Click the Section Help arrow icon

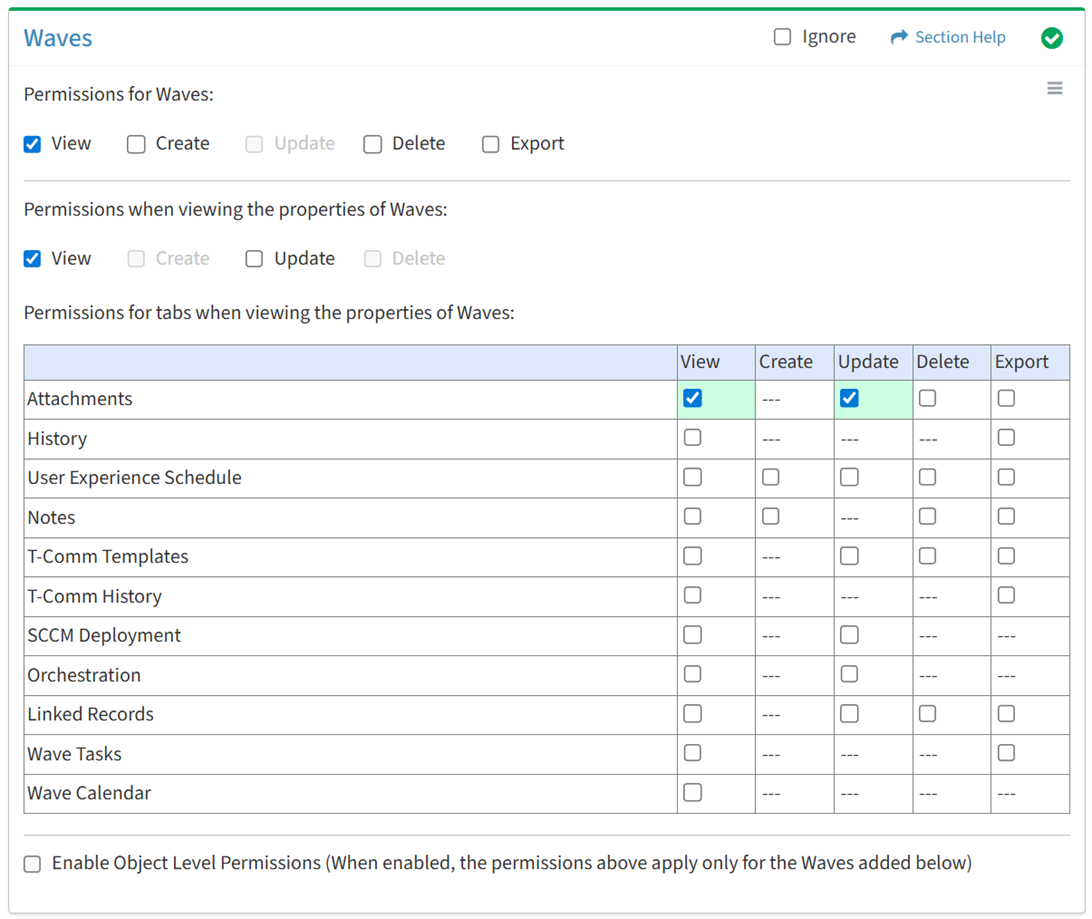899,37
